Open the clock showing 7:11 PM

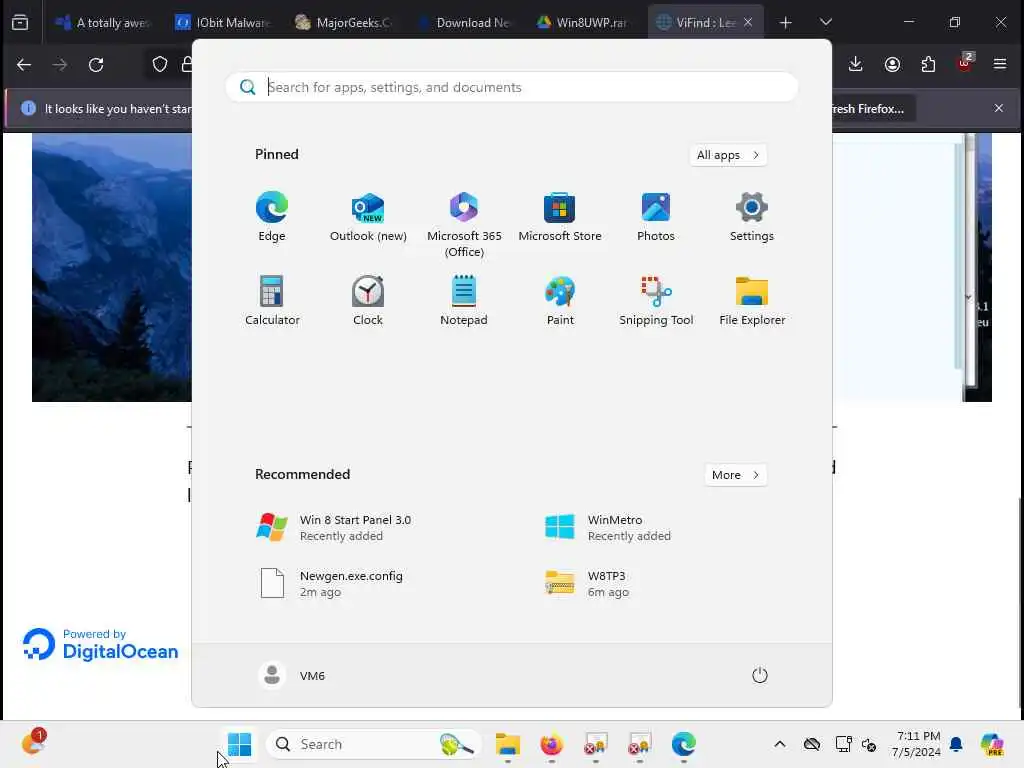917,744
